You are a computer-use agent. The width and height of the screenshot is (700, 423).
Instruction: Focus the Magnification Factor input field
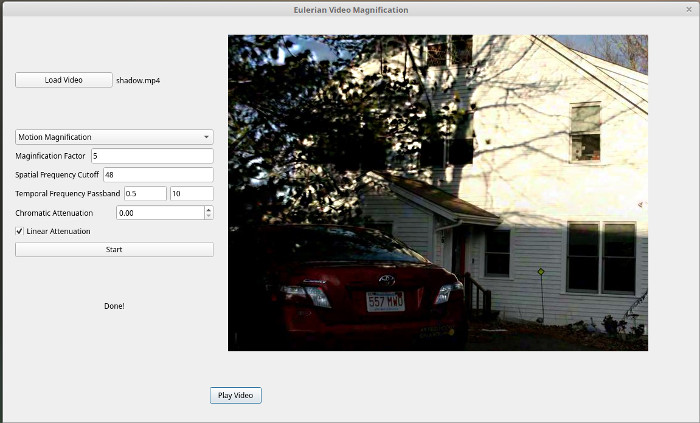point(151,156)
